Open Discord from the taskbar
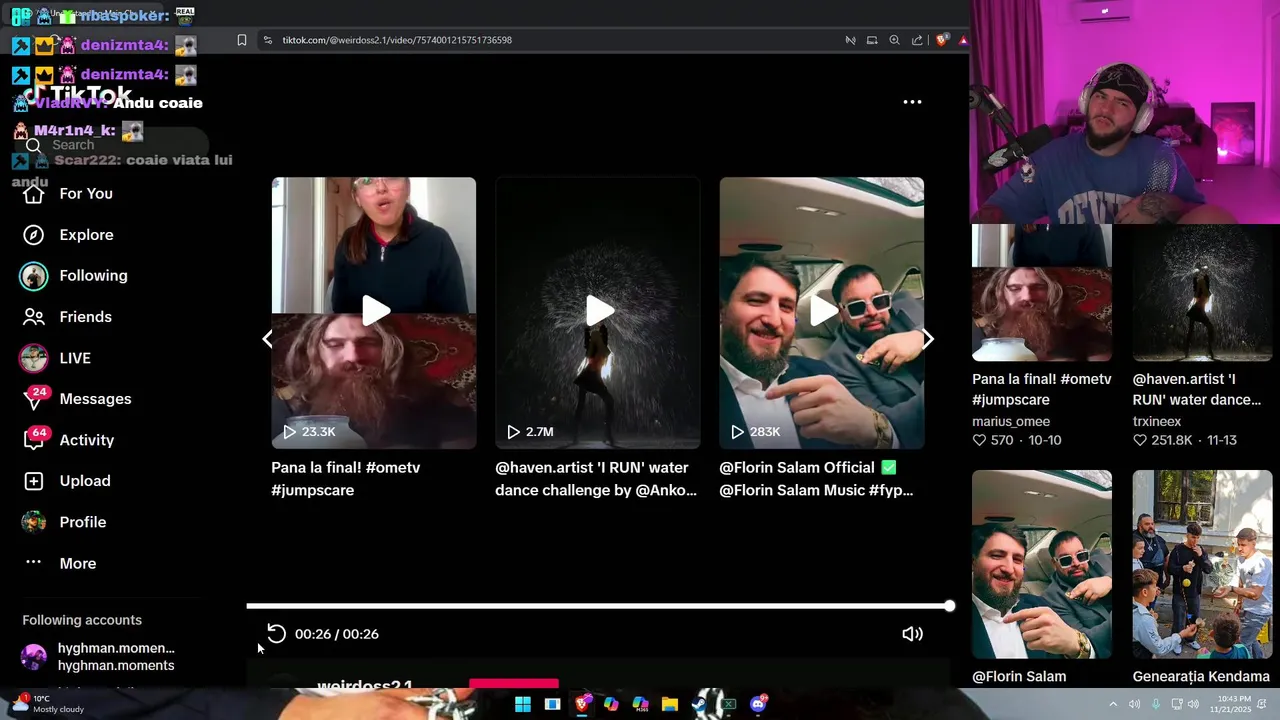This screenshot has width=1280, height=720. coord(758,704)
